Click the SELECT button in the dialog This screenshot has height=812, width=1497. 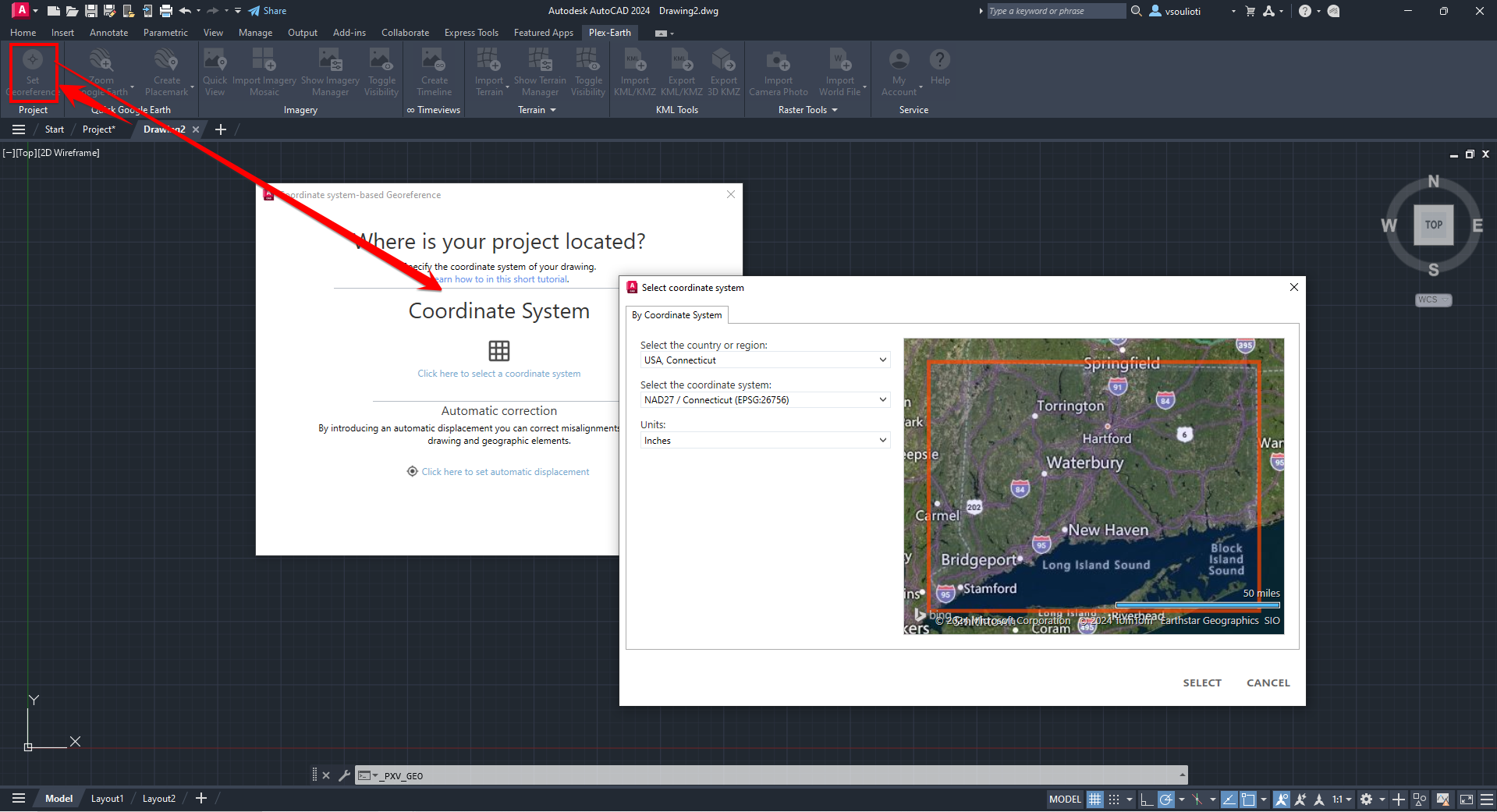(x=1202, y=683)
